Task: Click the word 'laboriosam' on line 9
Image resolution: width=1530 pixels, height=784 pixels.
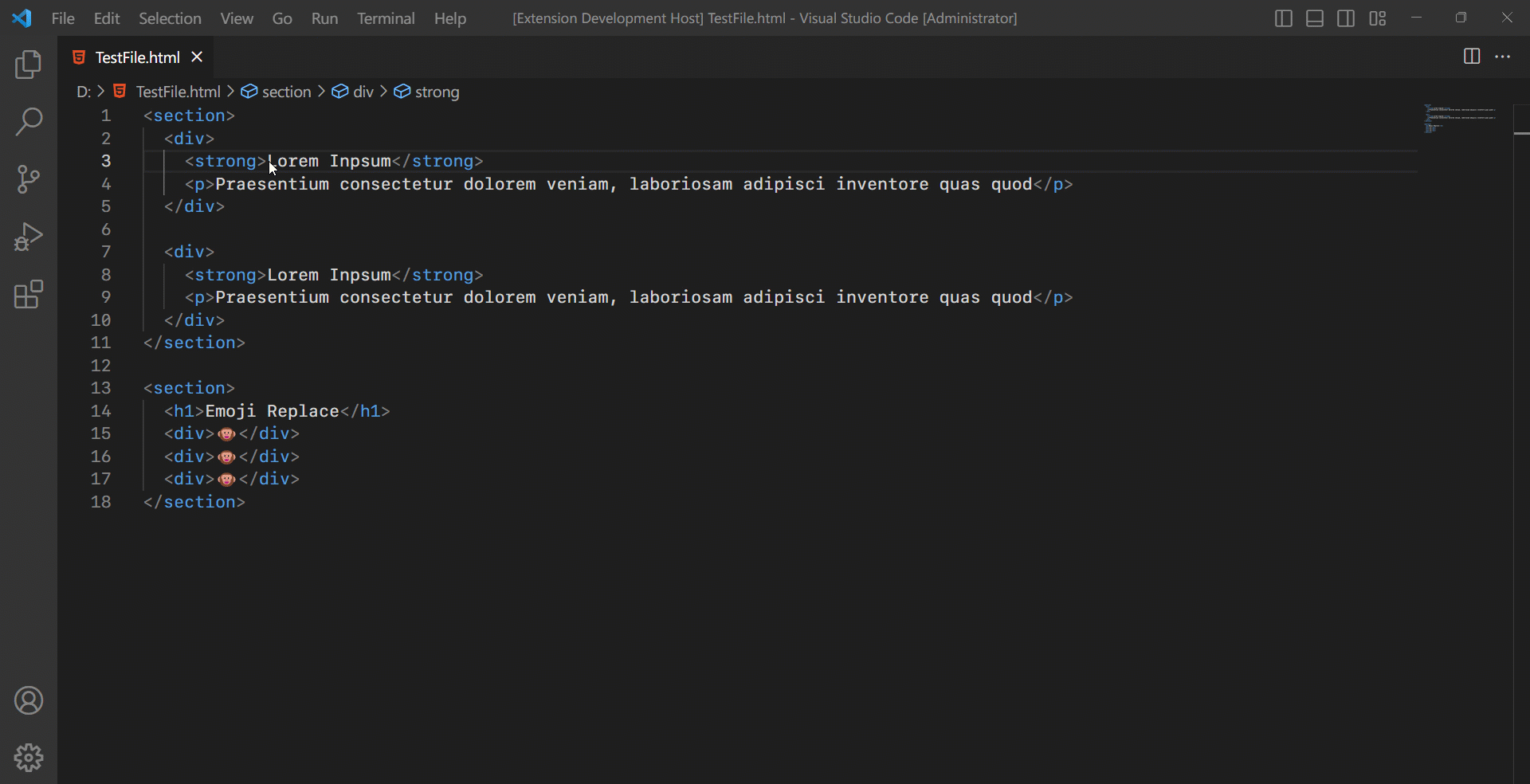Action: 681,297
